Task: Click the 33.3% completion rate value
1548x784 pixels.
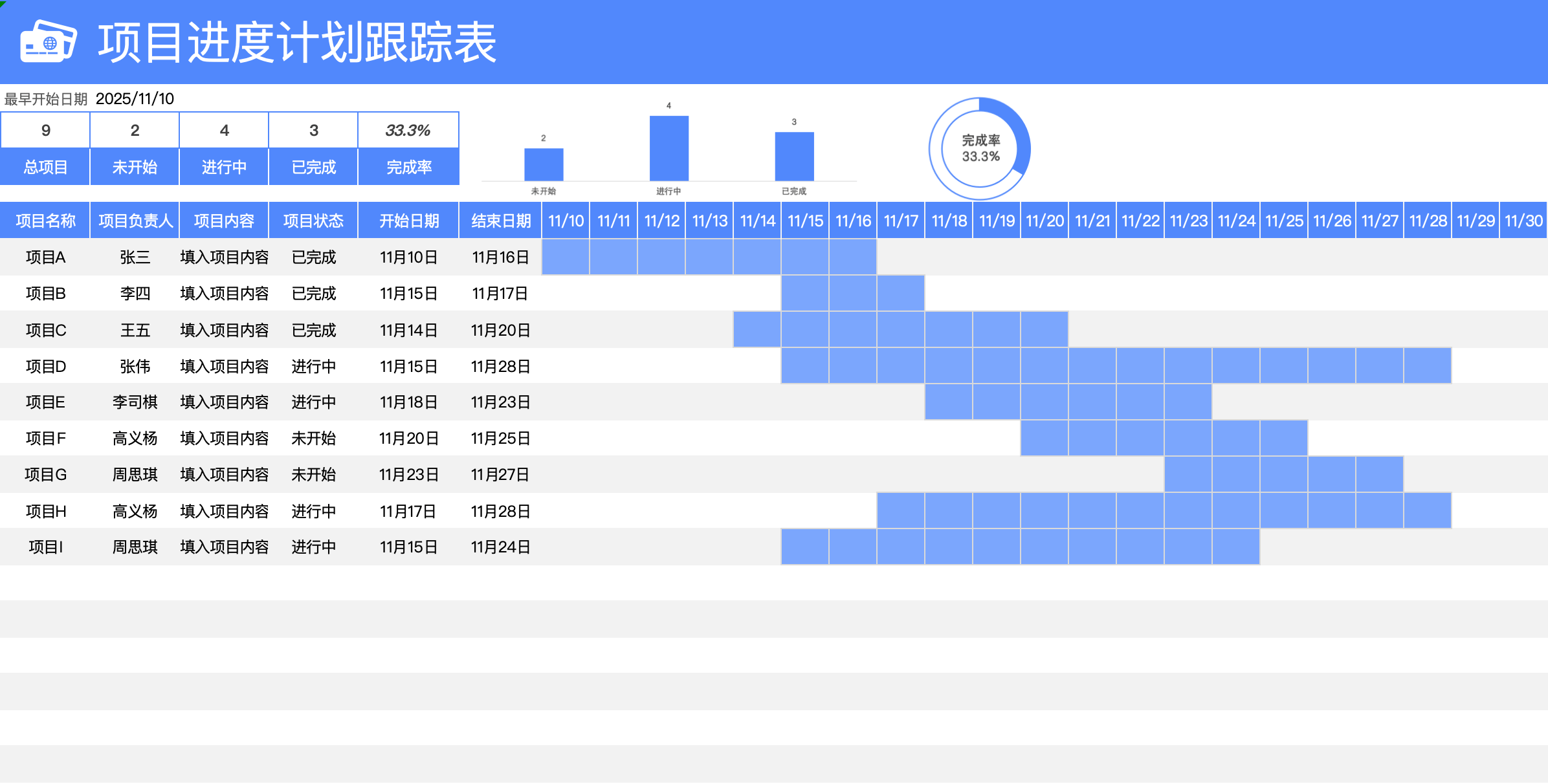Action: tap(408, 131)
